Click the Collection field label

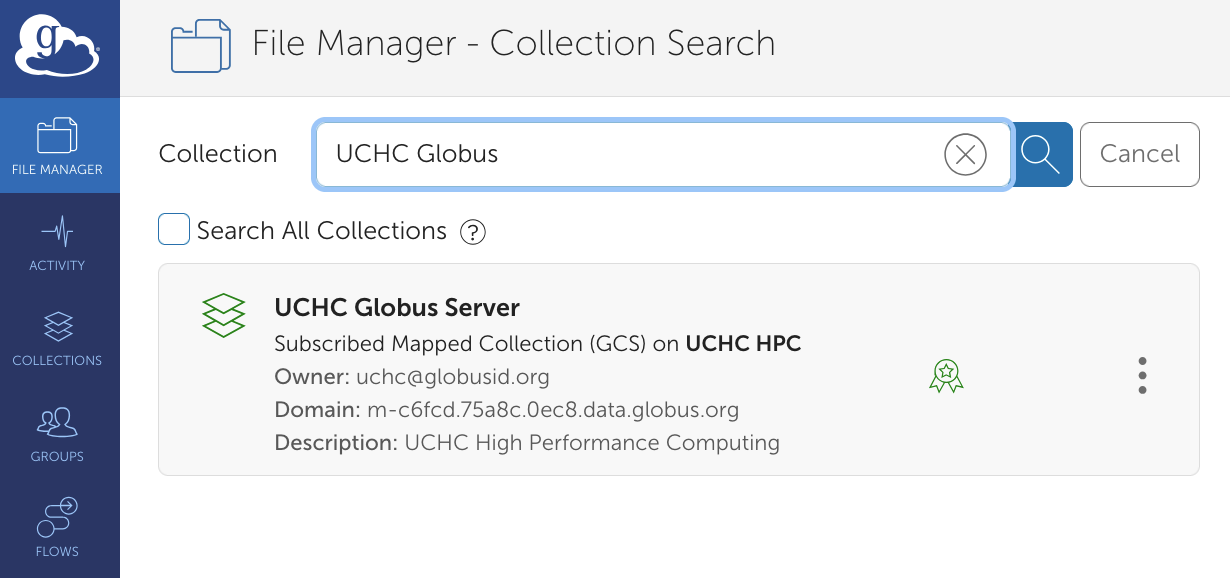point(218,154)
